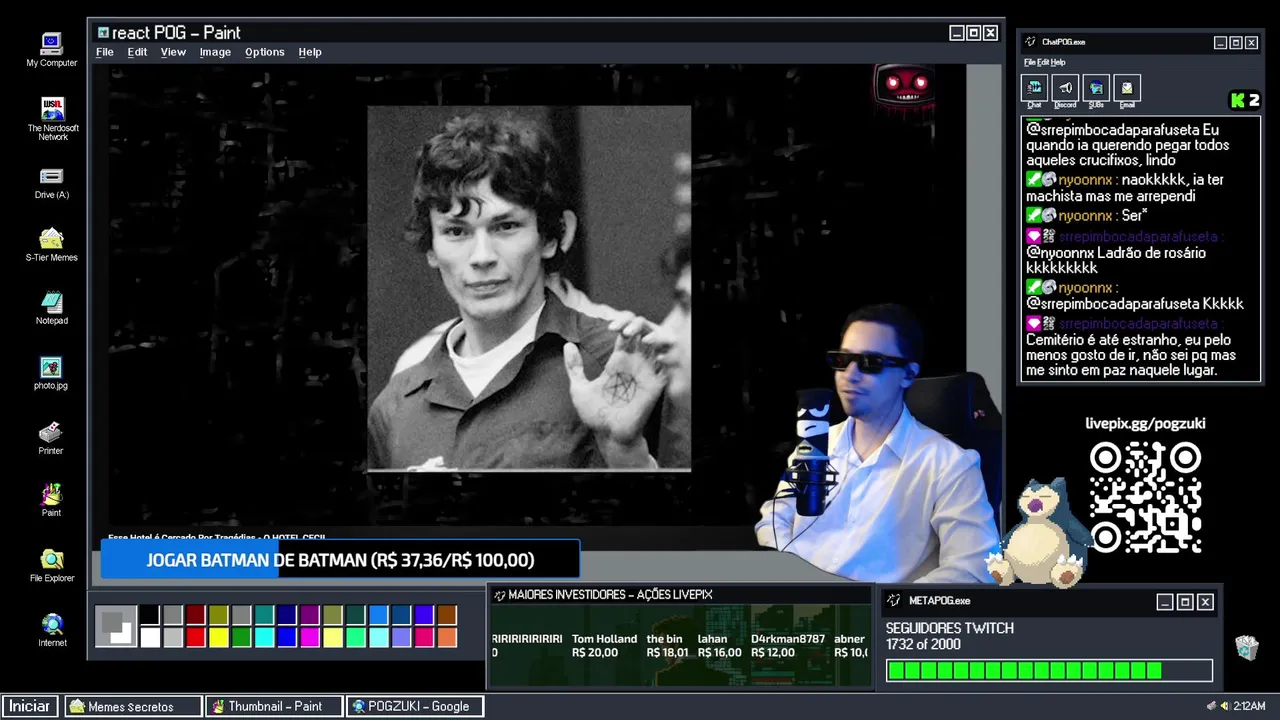Image resolution: width=1280 pixels, height=720 pixels.
Task: Click 'SEGUIDORES TWITCH' label in METAPOG
Action: (x=950, y=628)
